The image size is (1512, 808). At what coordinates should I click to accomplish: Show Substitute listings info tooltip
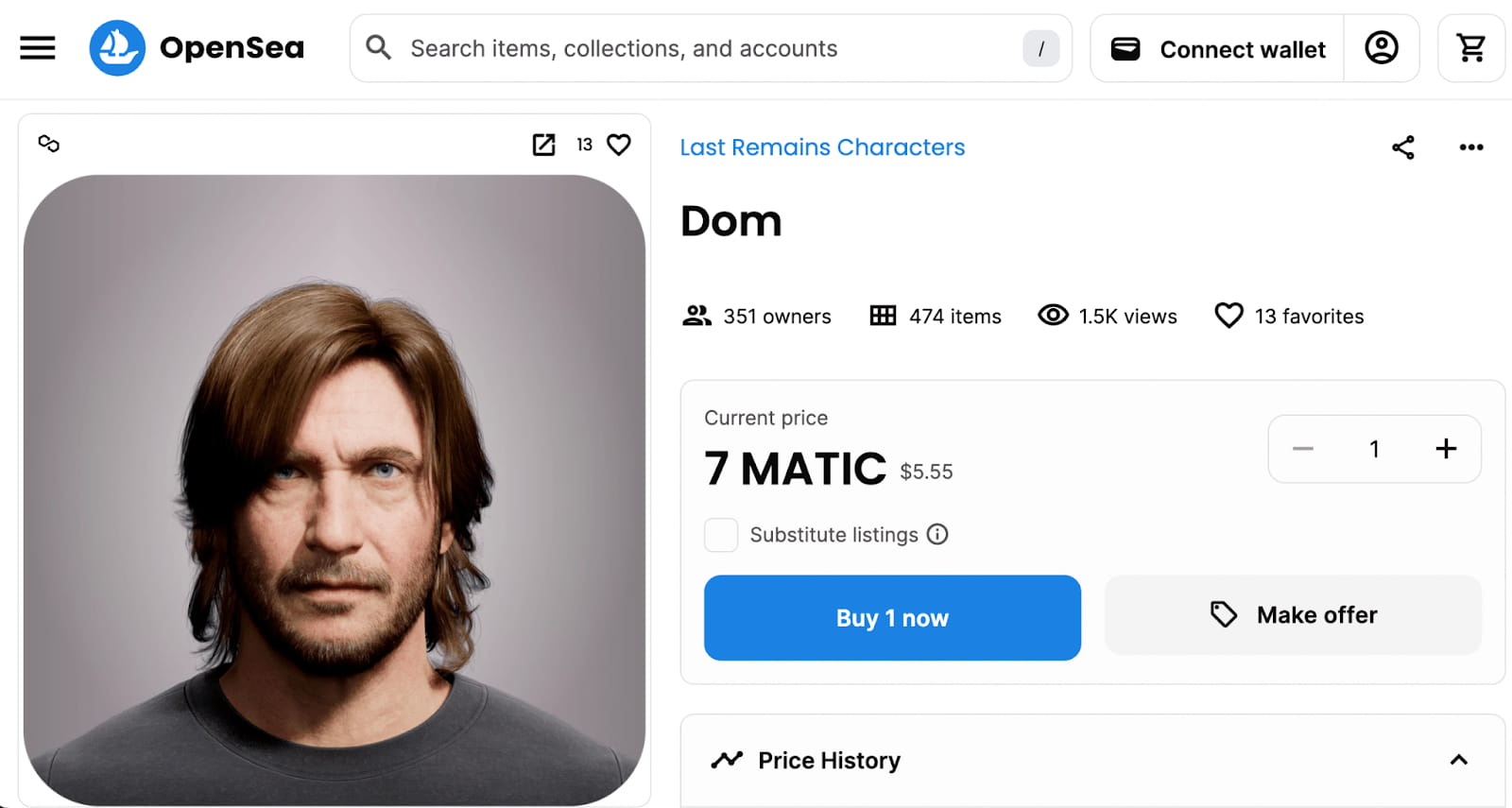click(937, 535)
